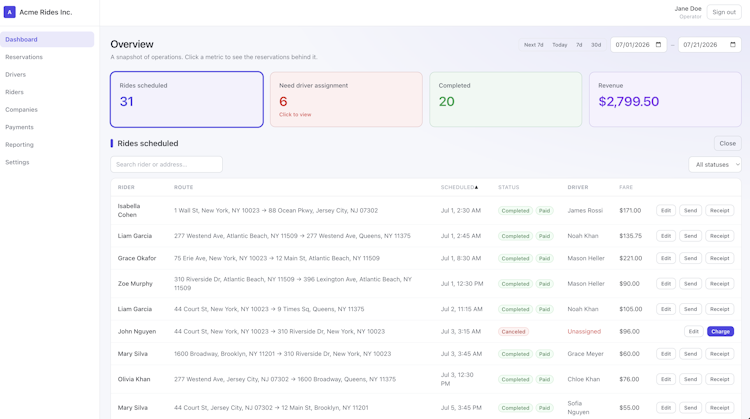Edit Isabella Cohen's ride
The width and height of the screenshot is (750, 419).
coord(666,210)
